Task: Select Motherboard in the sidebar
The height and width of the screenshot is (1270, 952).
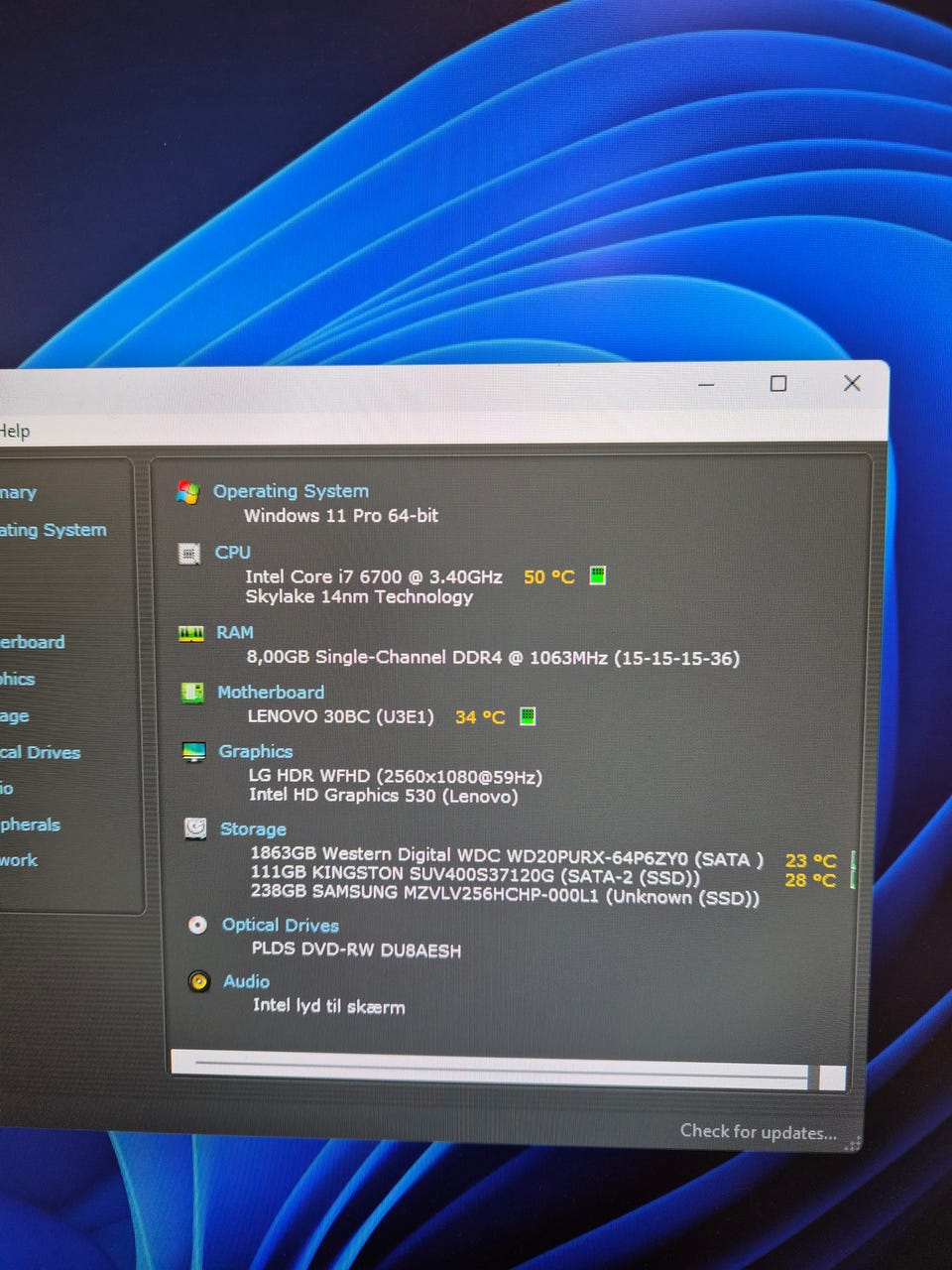Action: click(33, 642)
